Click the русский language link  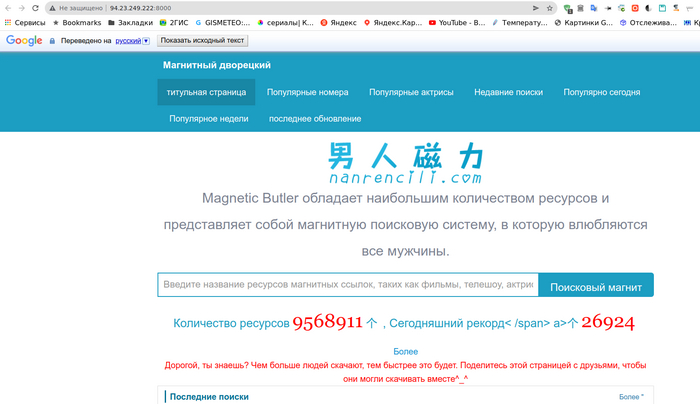click(128, 41)
